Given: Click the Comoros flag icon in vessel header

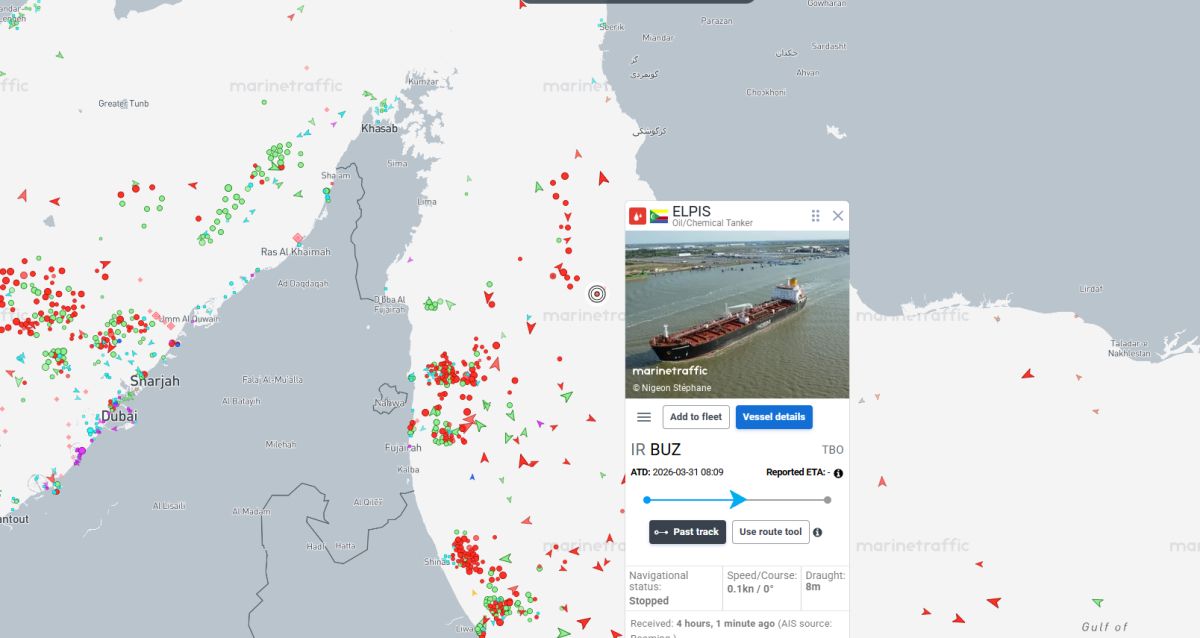Looking at the screenshot, I should 659,216.
